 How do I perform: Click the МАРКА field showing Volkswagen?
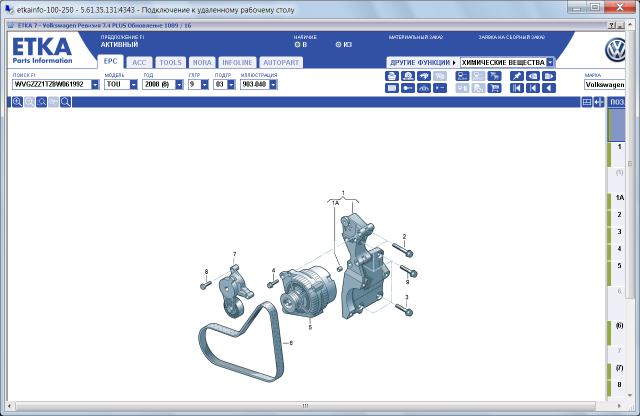[x=604, y=85]
